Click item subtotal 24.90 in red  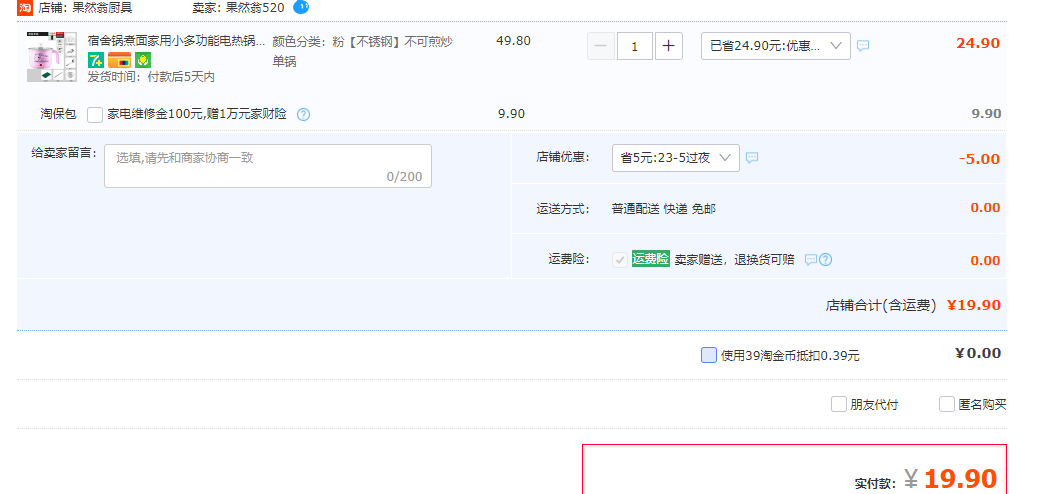coord(978,44)
